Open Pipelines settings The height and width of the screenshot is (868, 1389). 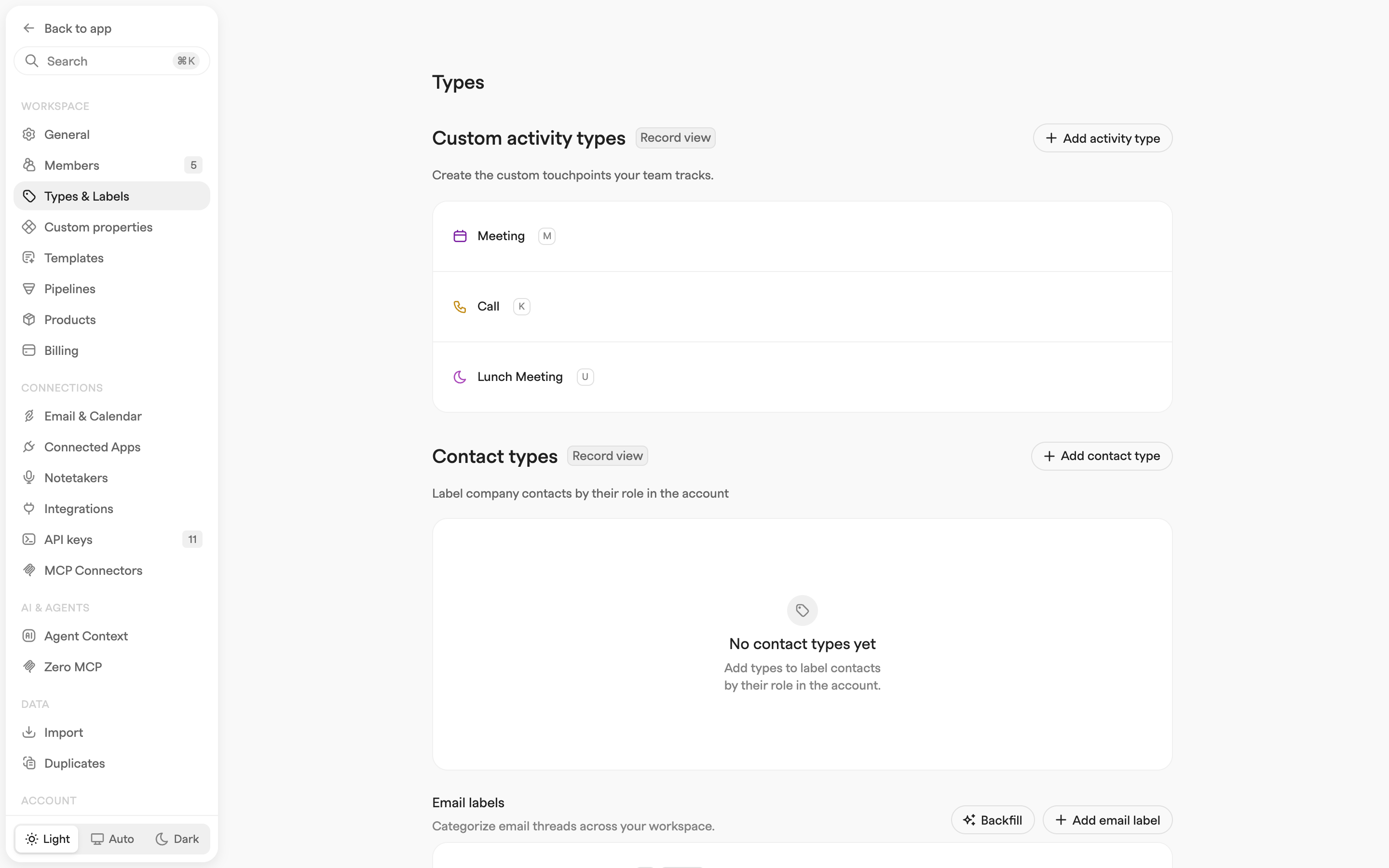click(x=112, y=289)
